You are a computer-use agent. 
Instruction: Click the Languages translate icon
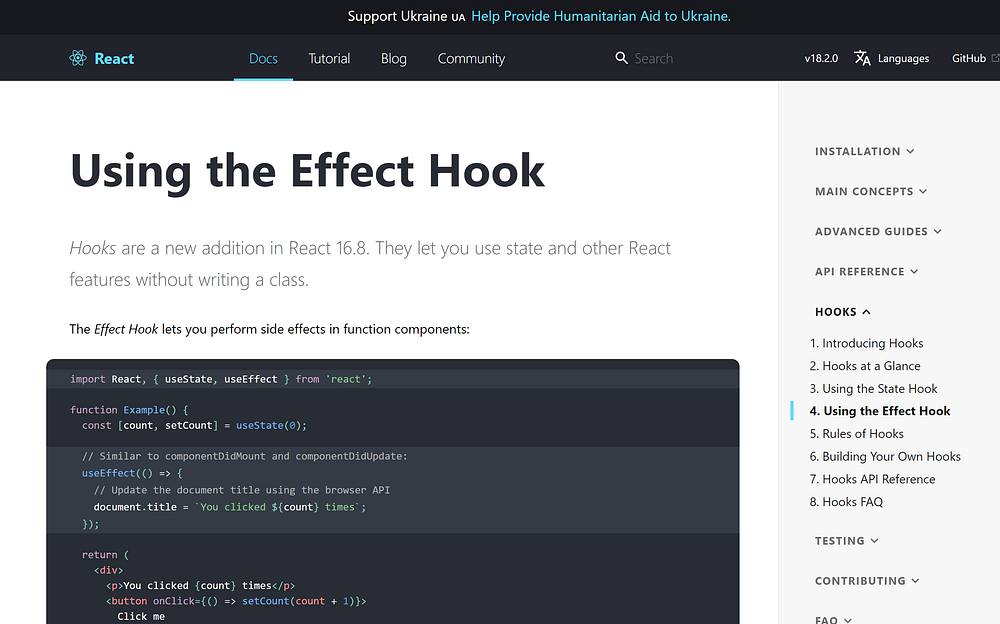coord(862,58)
